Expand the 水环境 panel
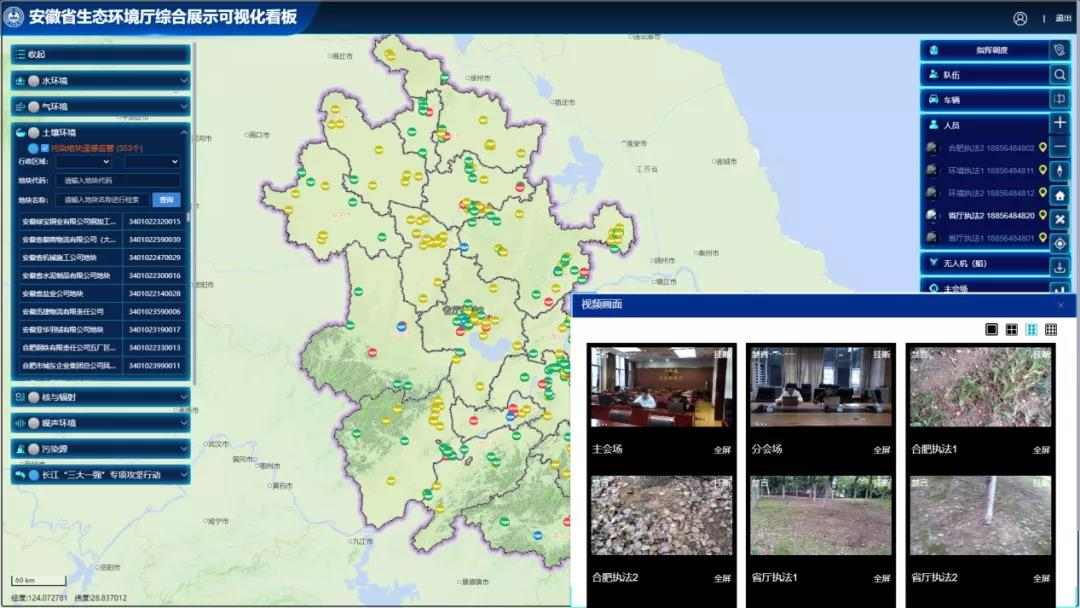 100,80
